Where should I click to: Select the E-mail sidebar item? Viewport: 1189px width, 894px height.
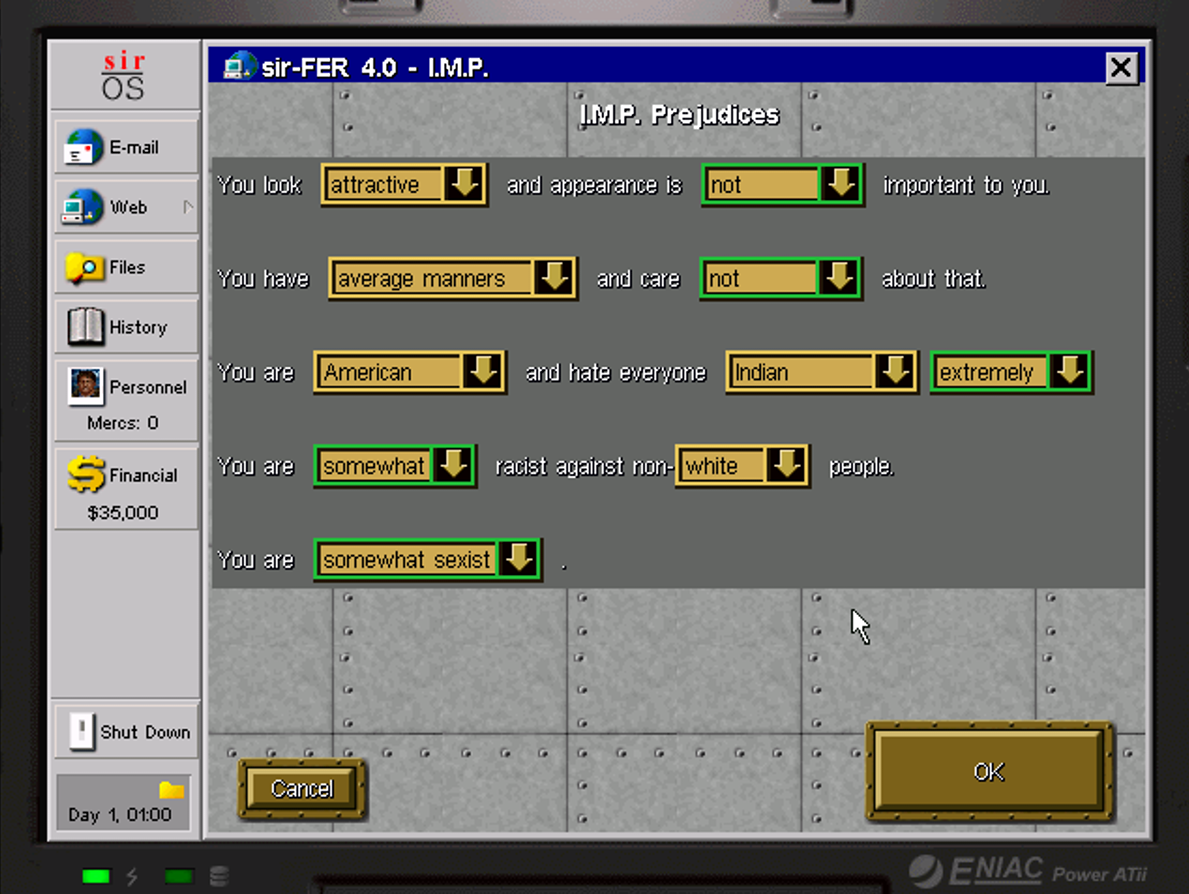127,147
